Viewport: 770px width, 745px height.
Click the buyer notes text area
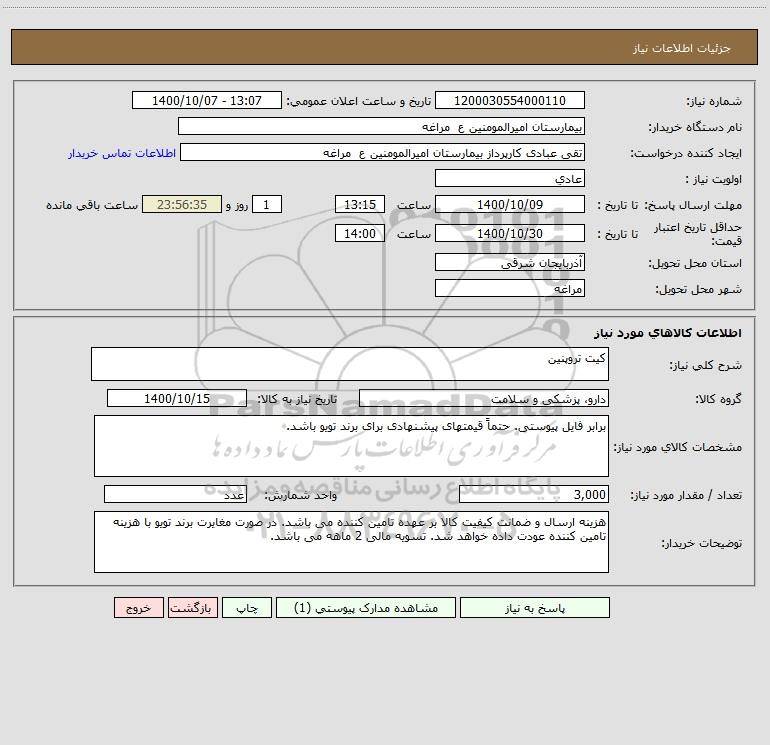pos(351,542)
